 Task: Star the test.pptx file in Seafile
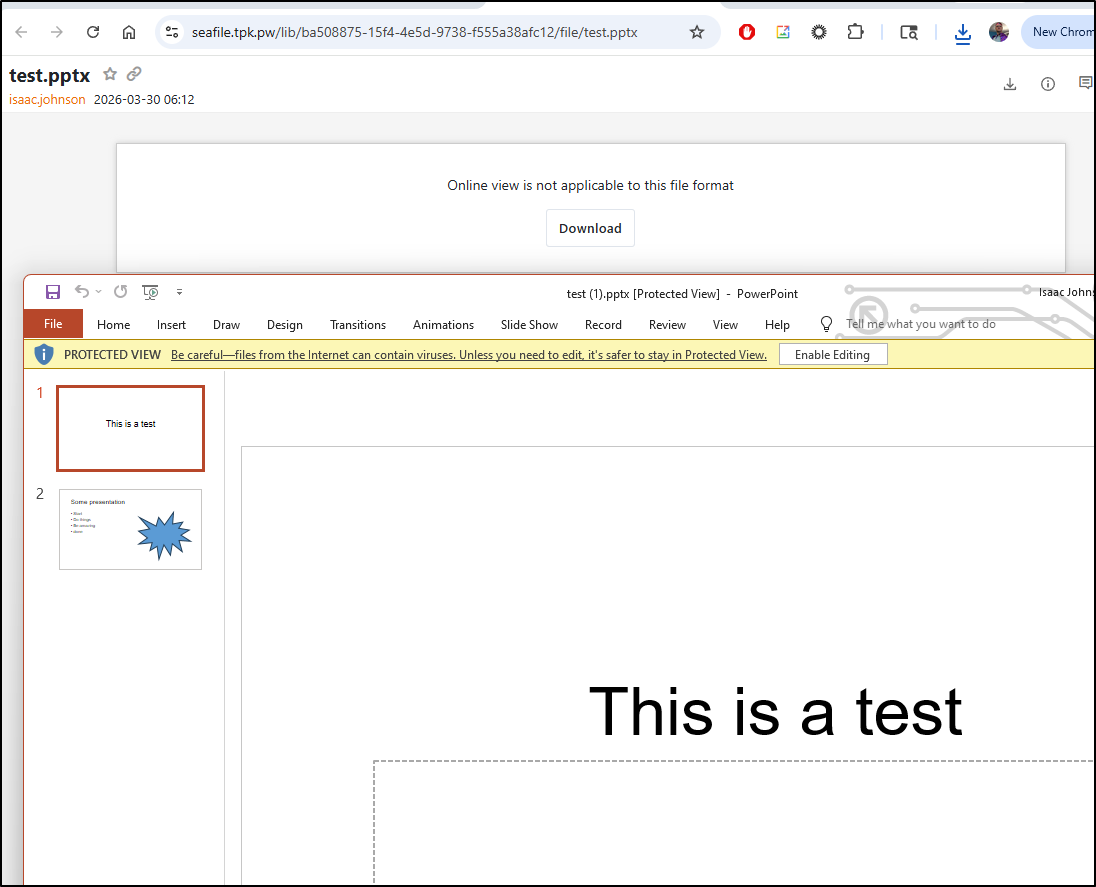[x=110, y=74]
